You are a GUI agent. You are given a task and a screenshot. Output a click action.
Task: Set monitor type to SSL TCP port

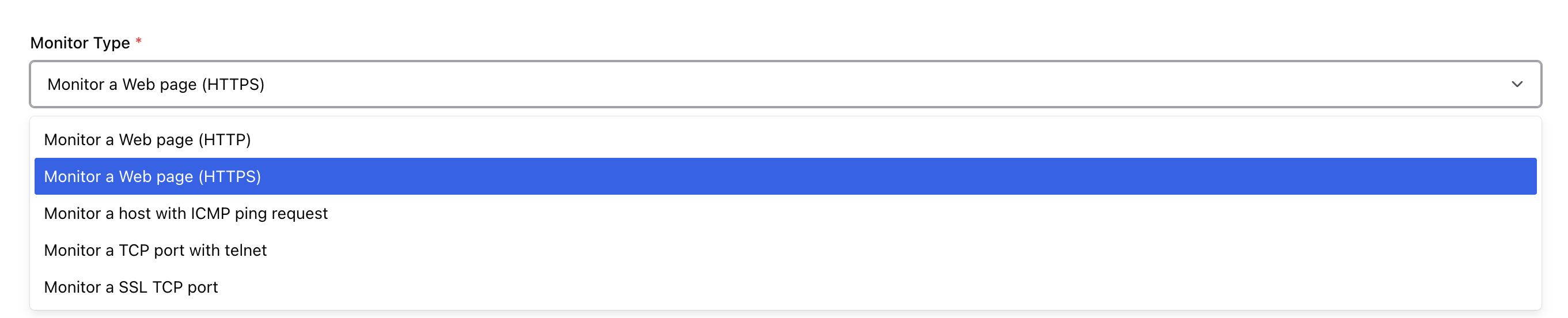tap(131, 287)
